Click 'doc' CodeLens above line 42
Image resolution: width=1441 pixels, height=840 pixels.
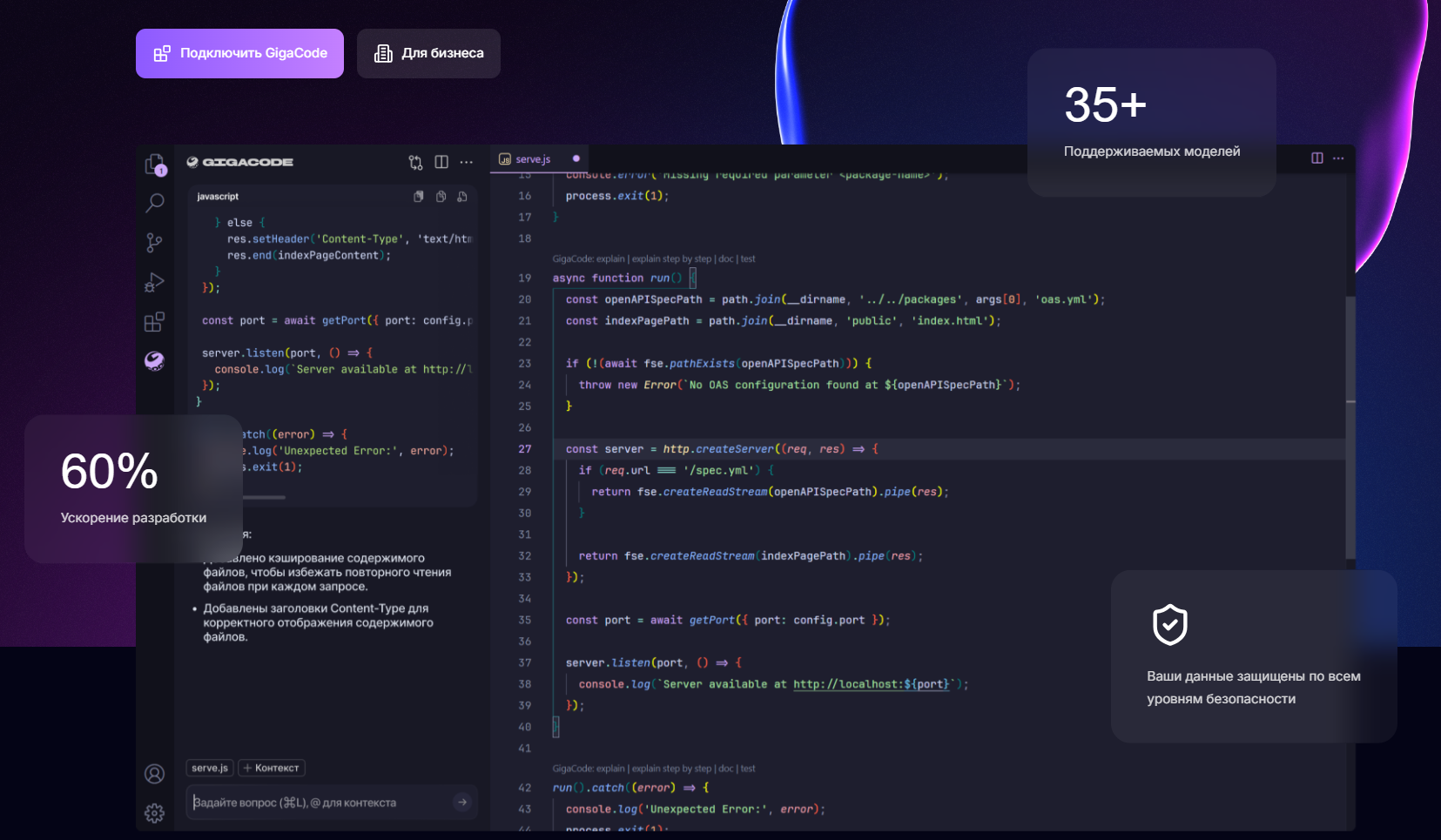click(x=725, y=769)
